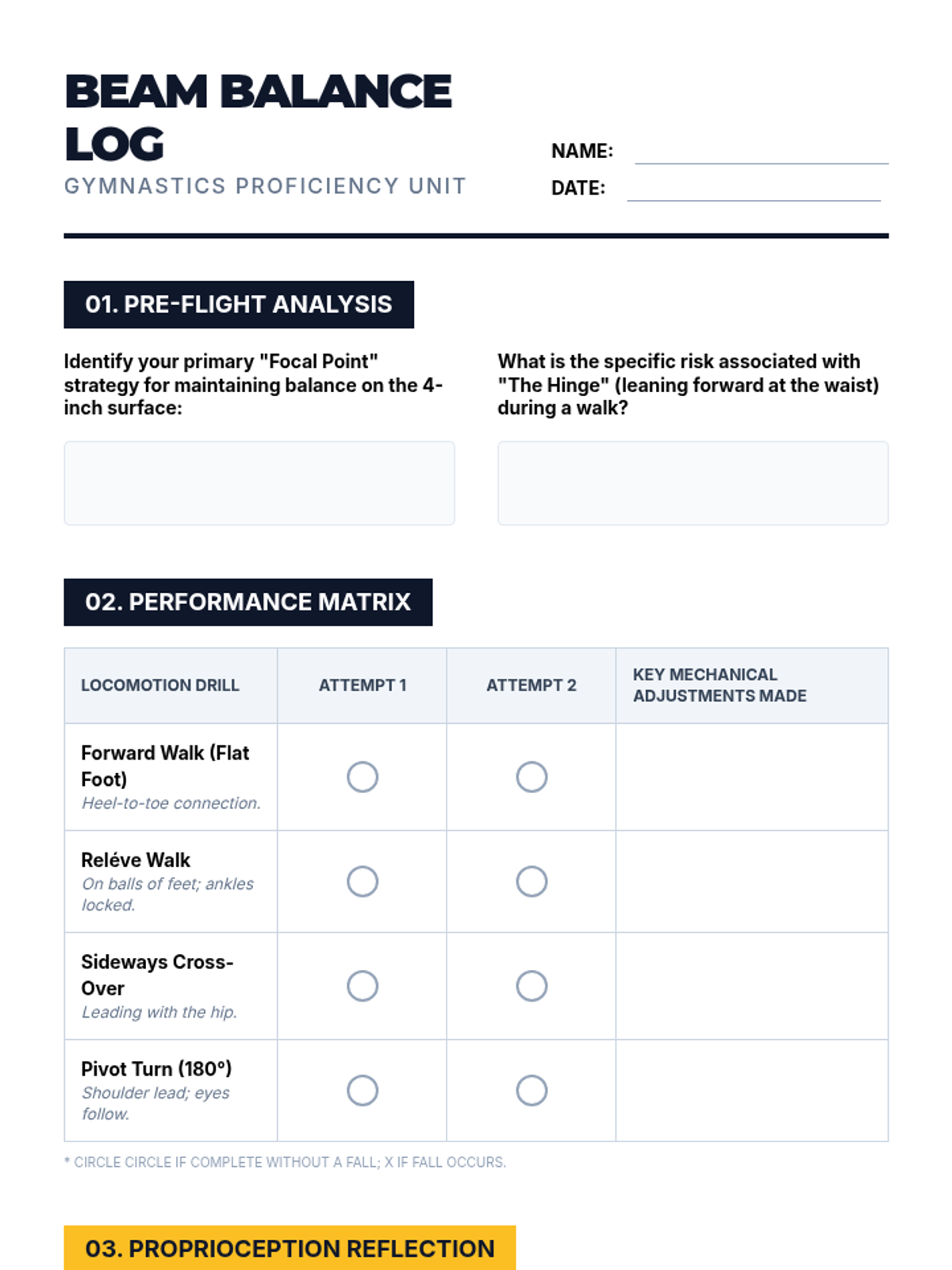Mark Forward Walk Attempt 2 circle
952x1270 pixels.
(532, 777)
